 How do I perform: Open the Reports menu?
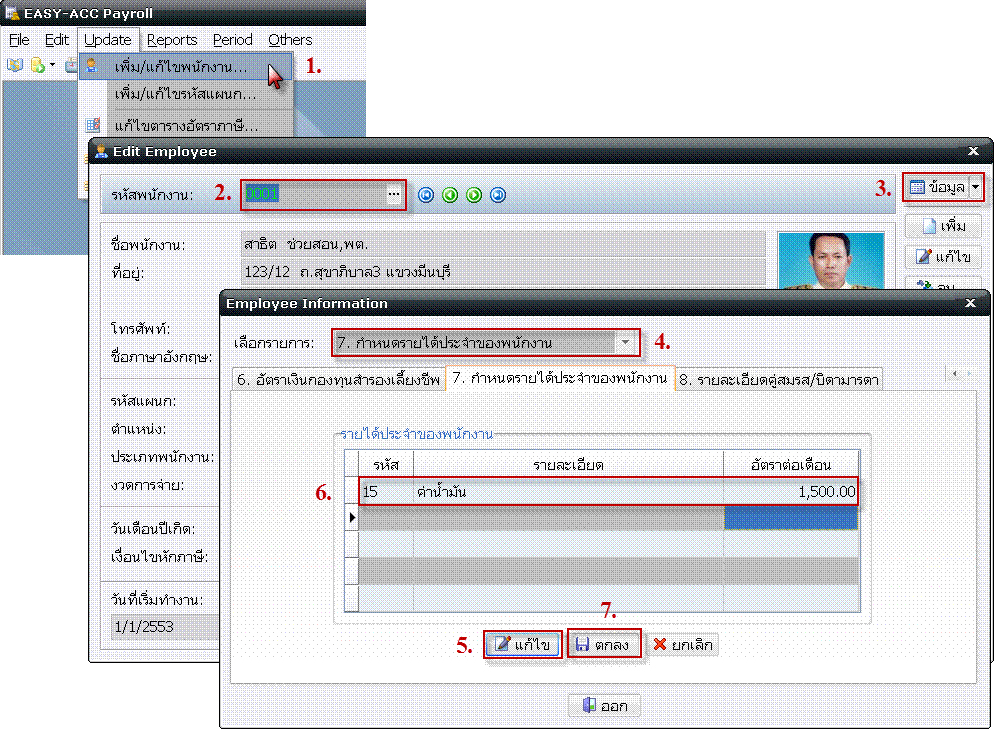(x=172, y=40)
